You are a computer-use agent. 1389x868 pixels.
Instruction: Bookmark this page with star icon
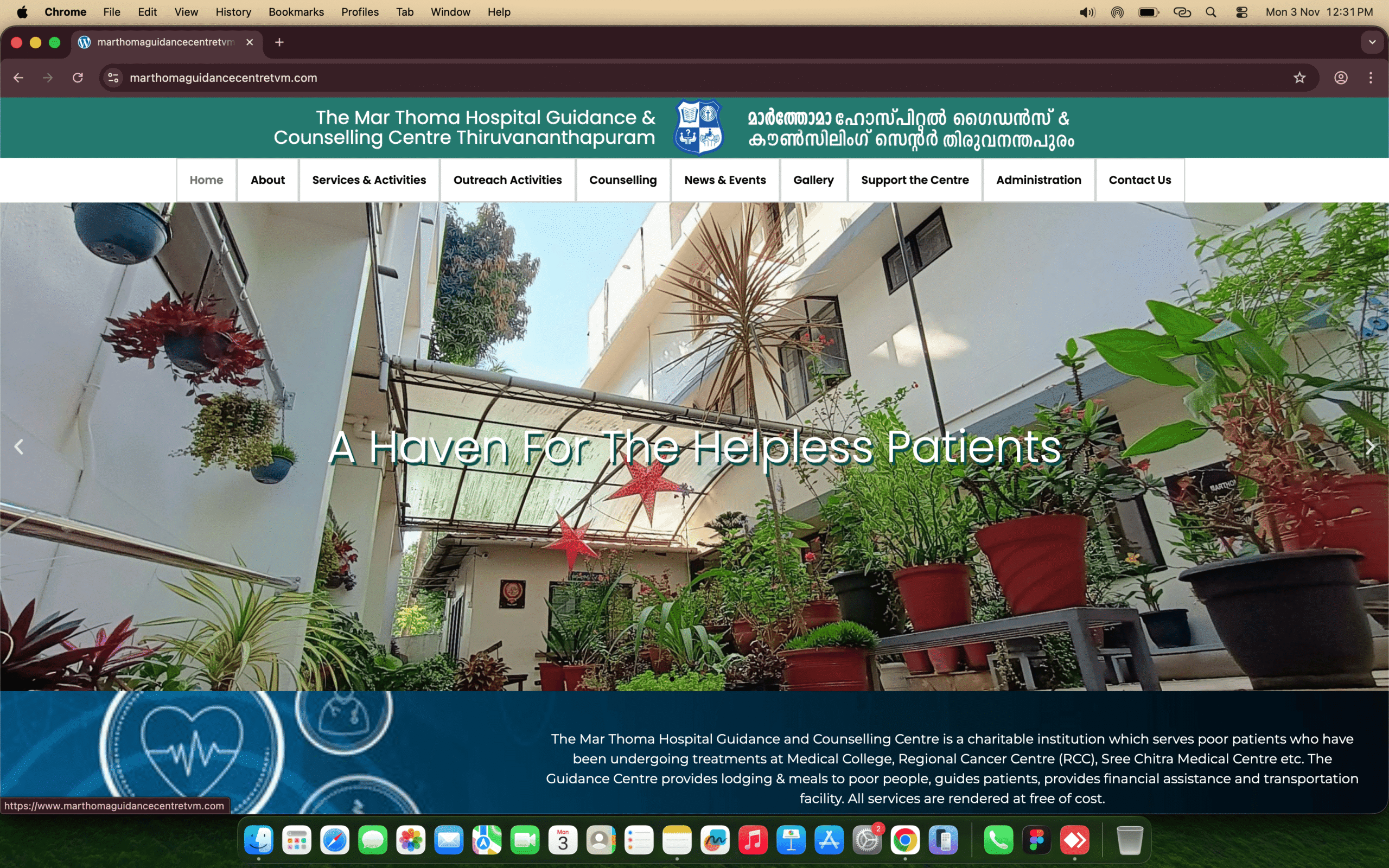click(x=1299, y=78)
